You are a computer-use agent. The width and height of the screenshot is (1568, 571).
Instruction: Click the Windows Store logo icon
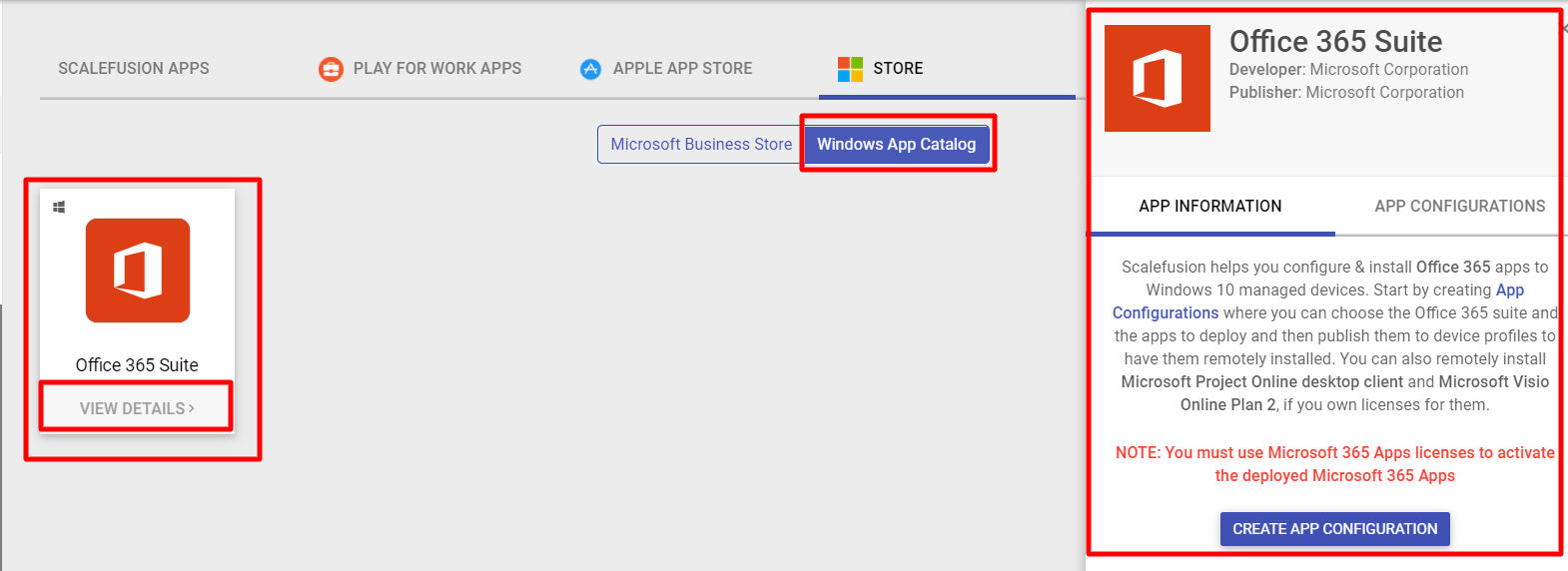coord(850,69)
